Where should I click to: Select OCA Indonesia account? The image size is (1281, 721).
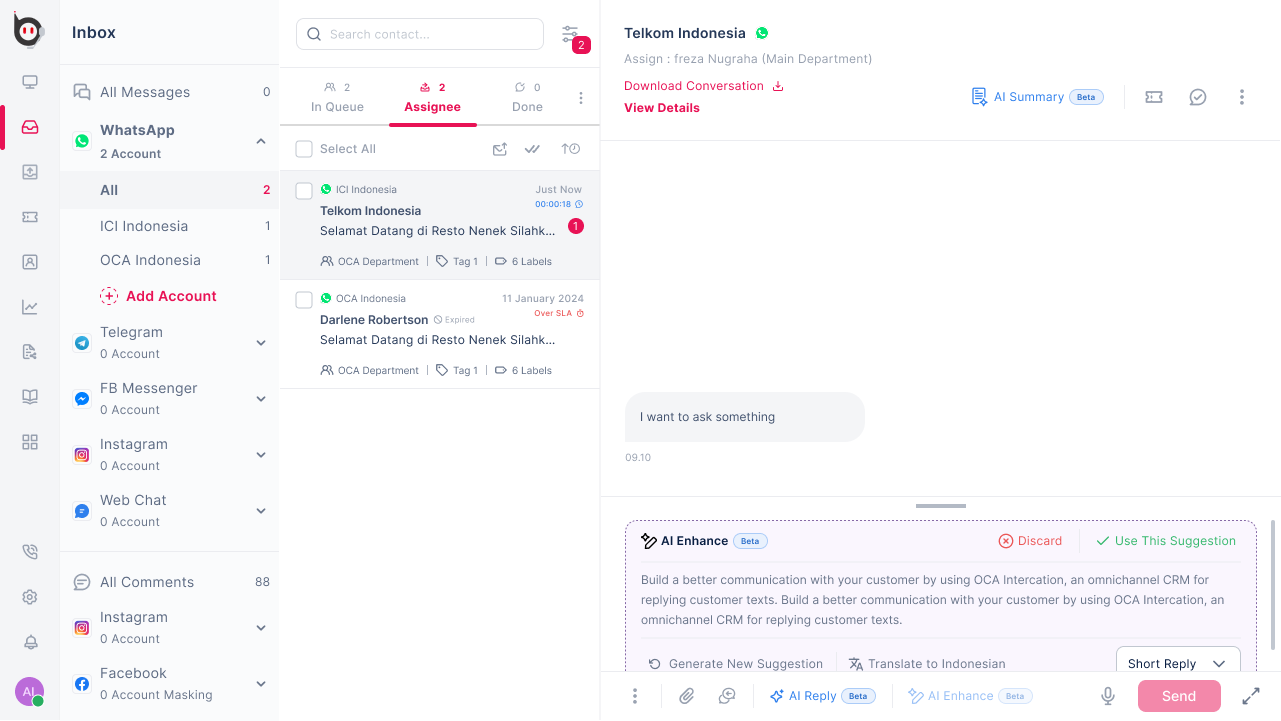point(170,260)
